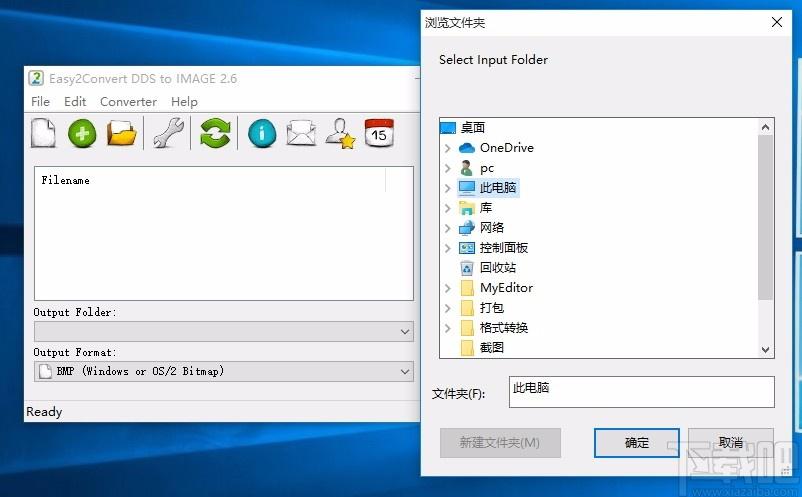Viewport: 802px width, 497px height.
Task: Select the 回收站 label in tree
Action: point(498,268)
